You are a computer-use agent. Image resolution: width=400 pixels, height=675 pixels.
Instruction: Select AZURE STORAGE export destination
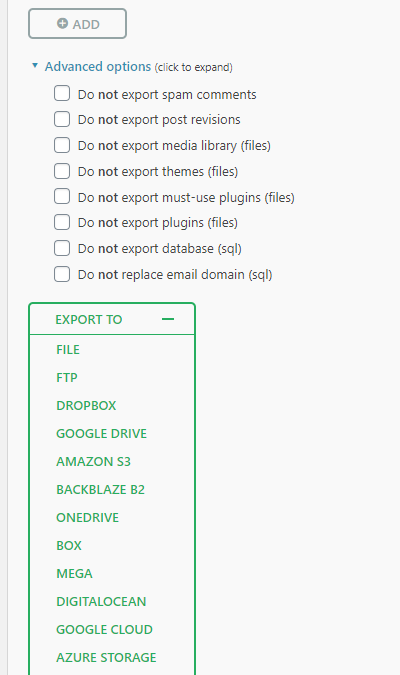tap(106, 657)
